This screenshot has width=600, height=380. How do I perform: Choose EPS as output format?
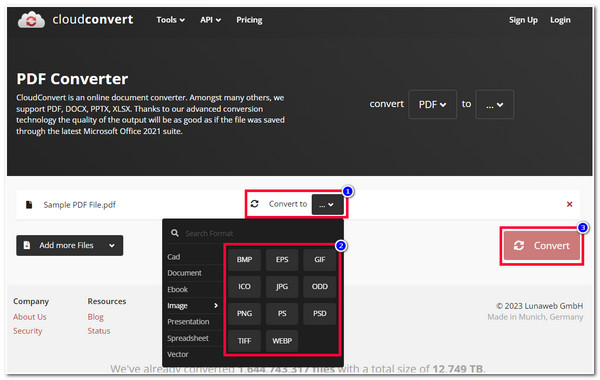(x=282, y=259)
